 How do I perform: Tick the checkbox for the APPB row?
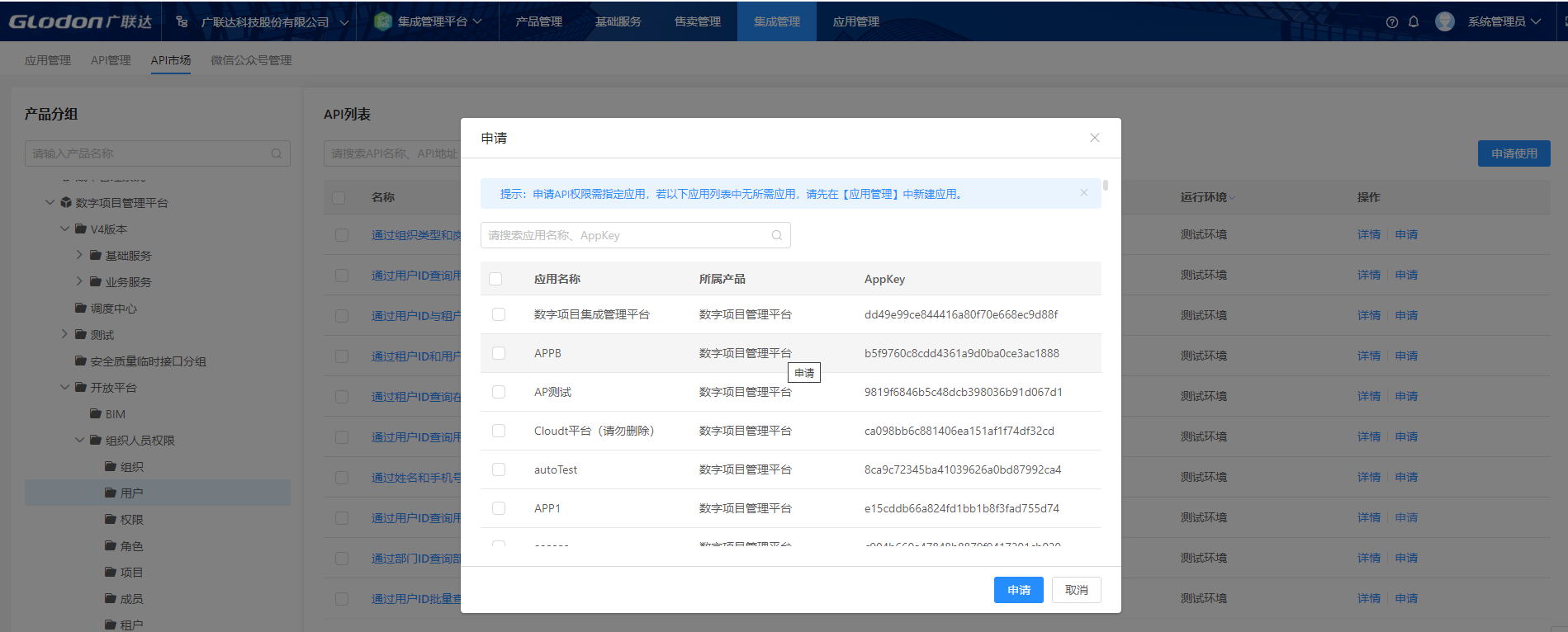coord(499,353)
